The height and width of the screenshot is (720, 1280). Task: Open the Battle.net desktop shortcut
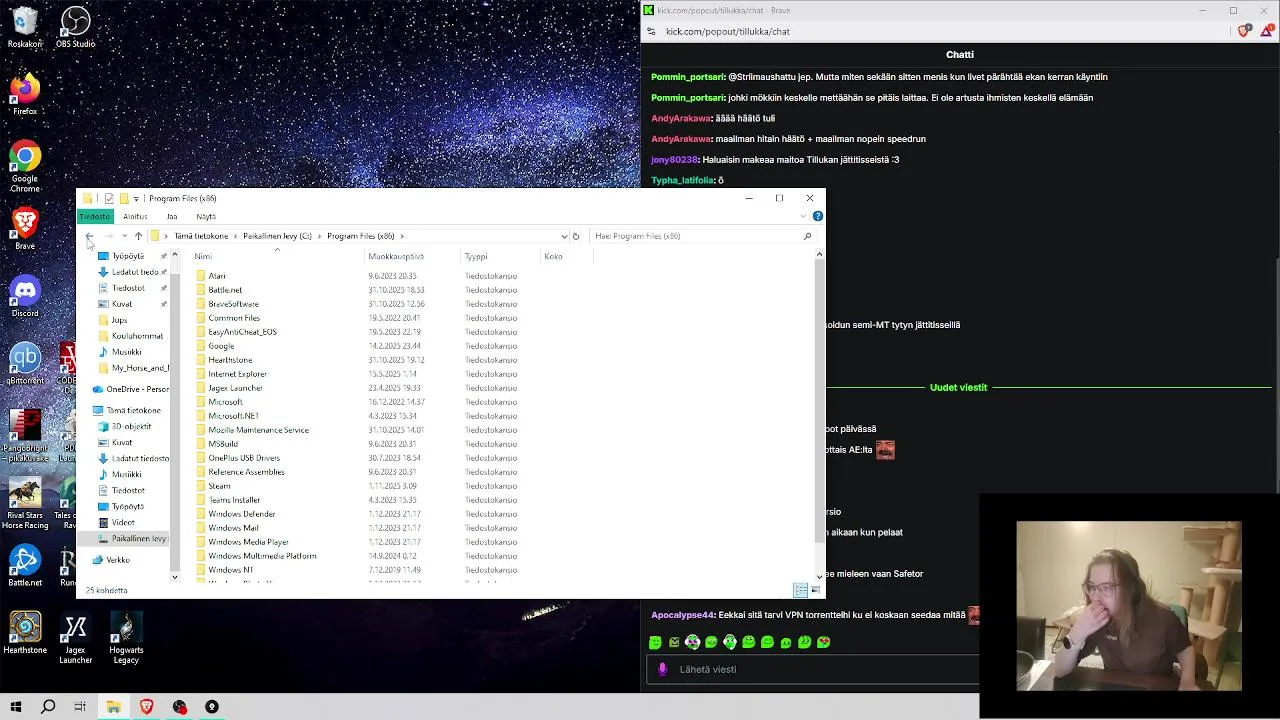(25, 565)
